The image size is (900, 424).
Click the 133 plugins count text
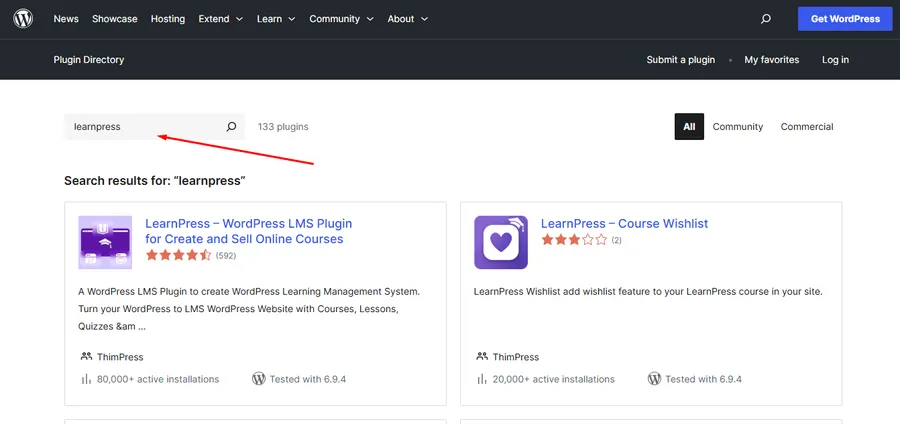point(283,127)
